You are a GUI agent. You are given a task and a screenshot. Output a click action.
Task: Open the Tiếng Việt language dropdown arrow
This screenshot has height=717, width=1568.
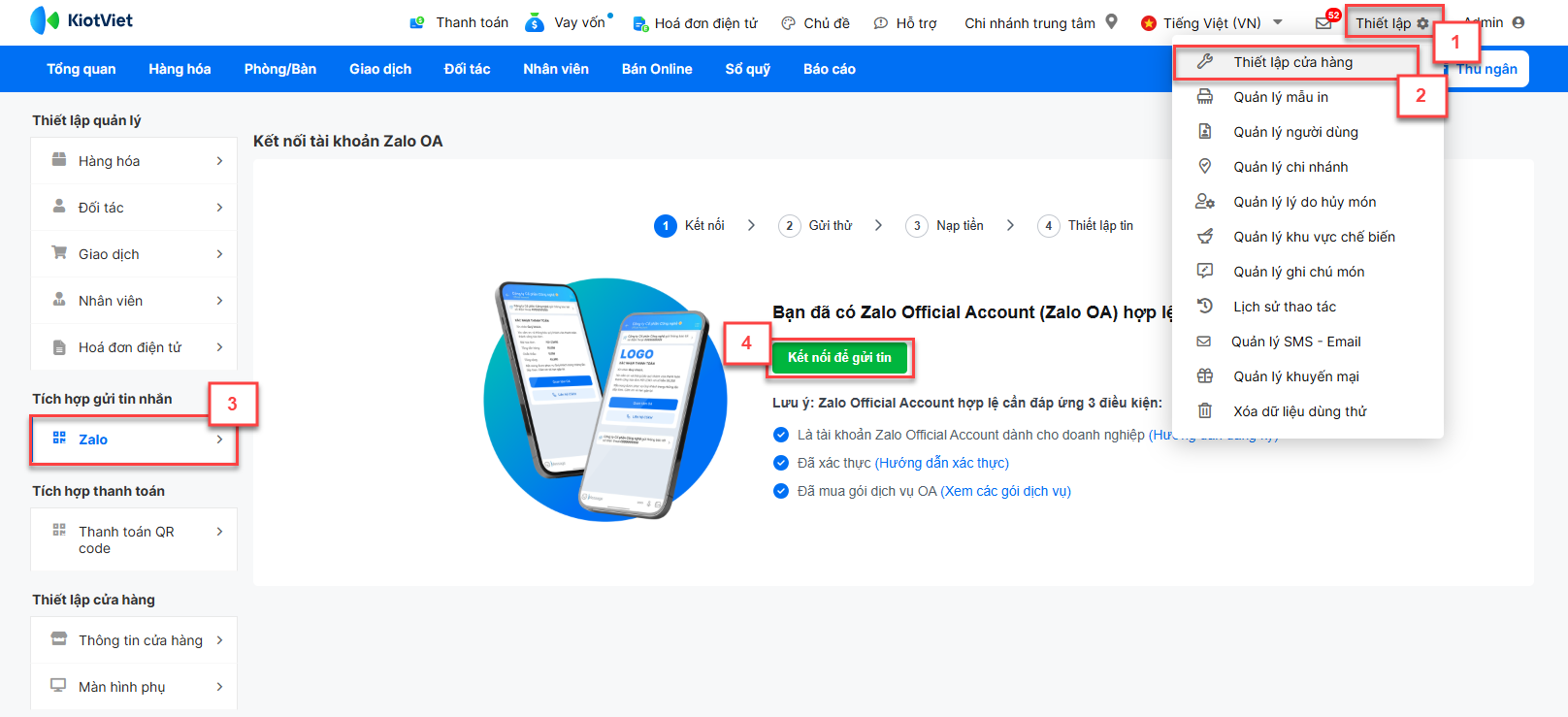pyautogui.click(x=1278, y=22)
